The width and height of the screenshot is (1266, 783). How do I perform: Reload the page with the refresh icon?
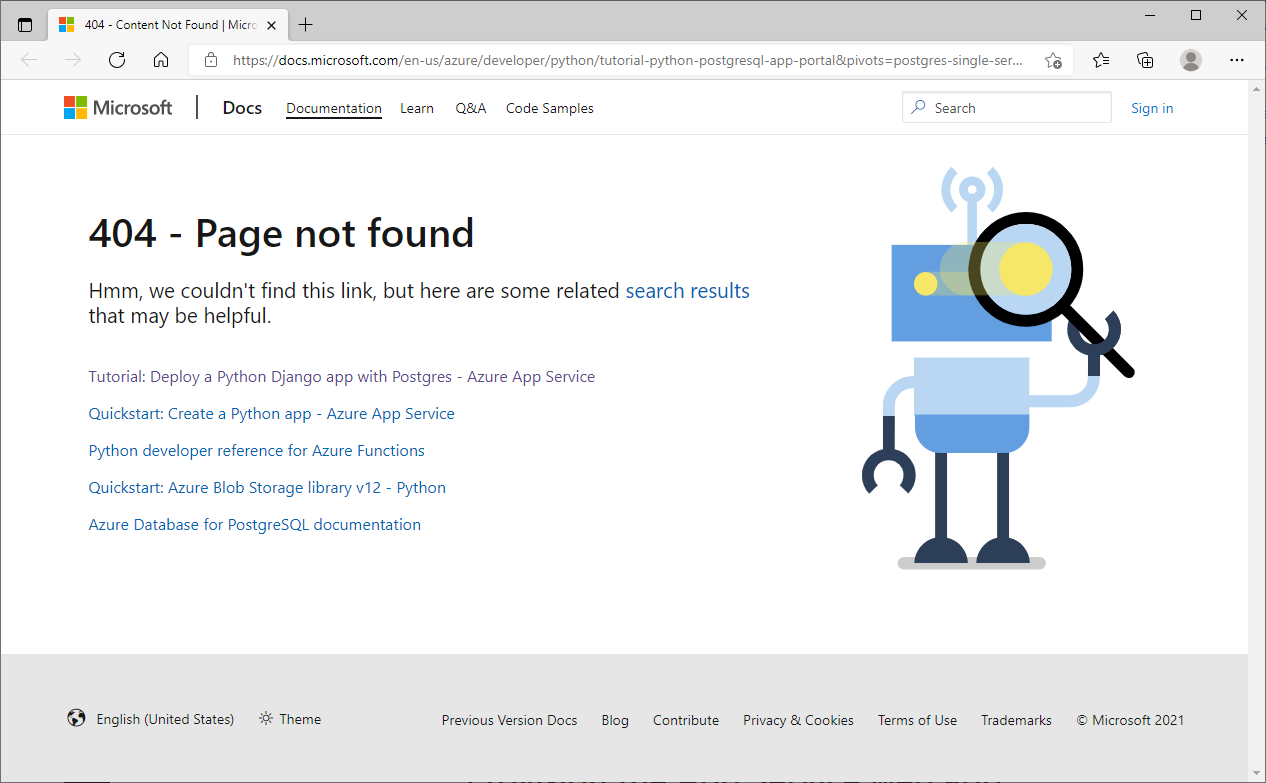click(117, 60)
